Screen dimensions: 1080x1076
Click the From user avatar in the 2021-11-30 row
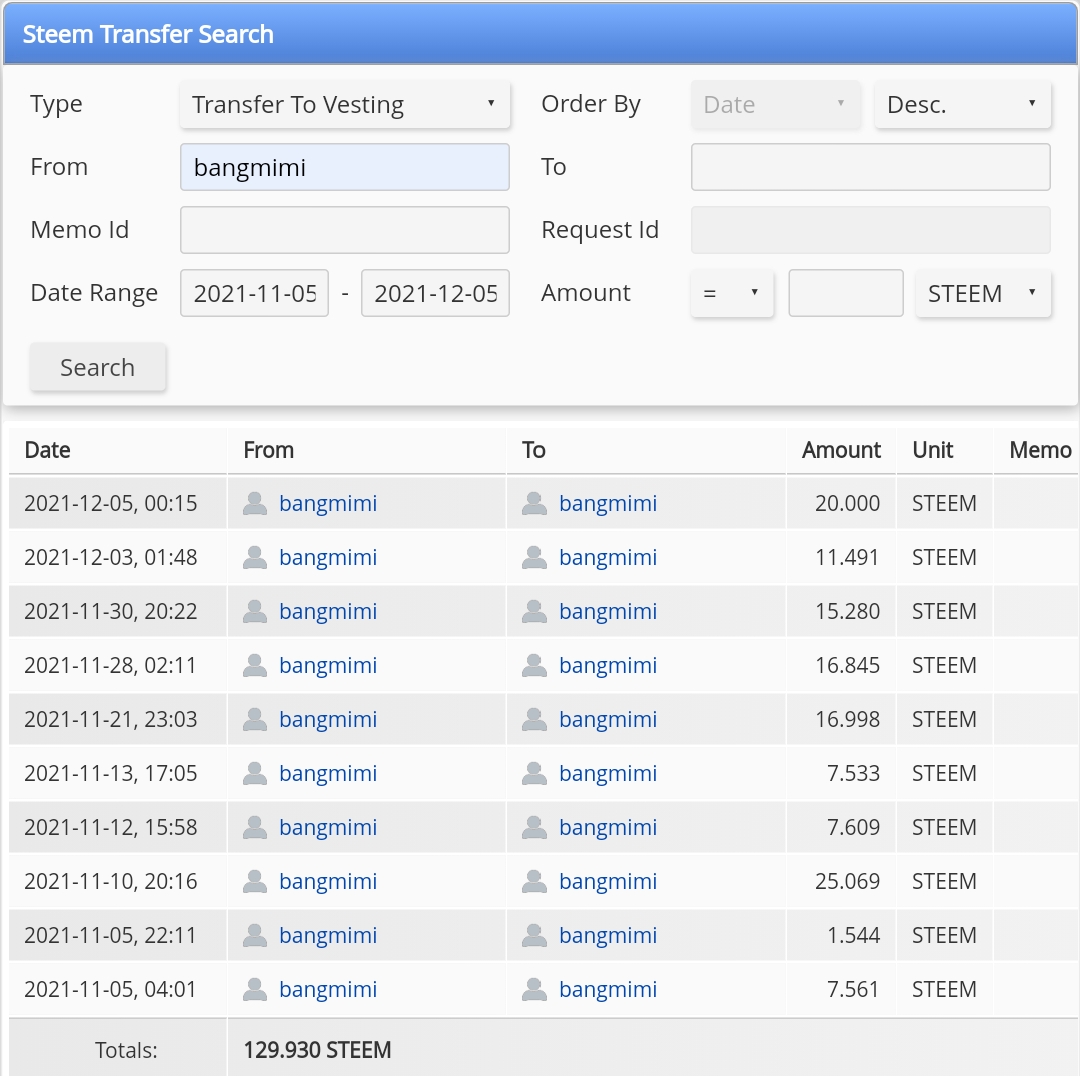pyautogui.click(x=255, y=611)
